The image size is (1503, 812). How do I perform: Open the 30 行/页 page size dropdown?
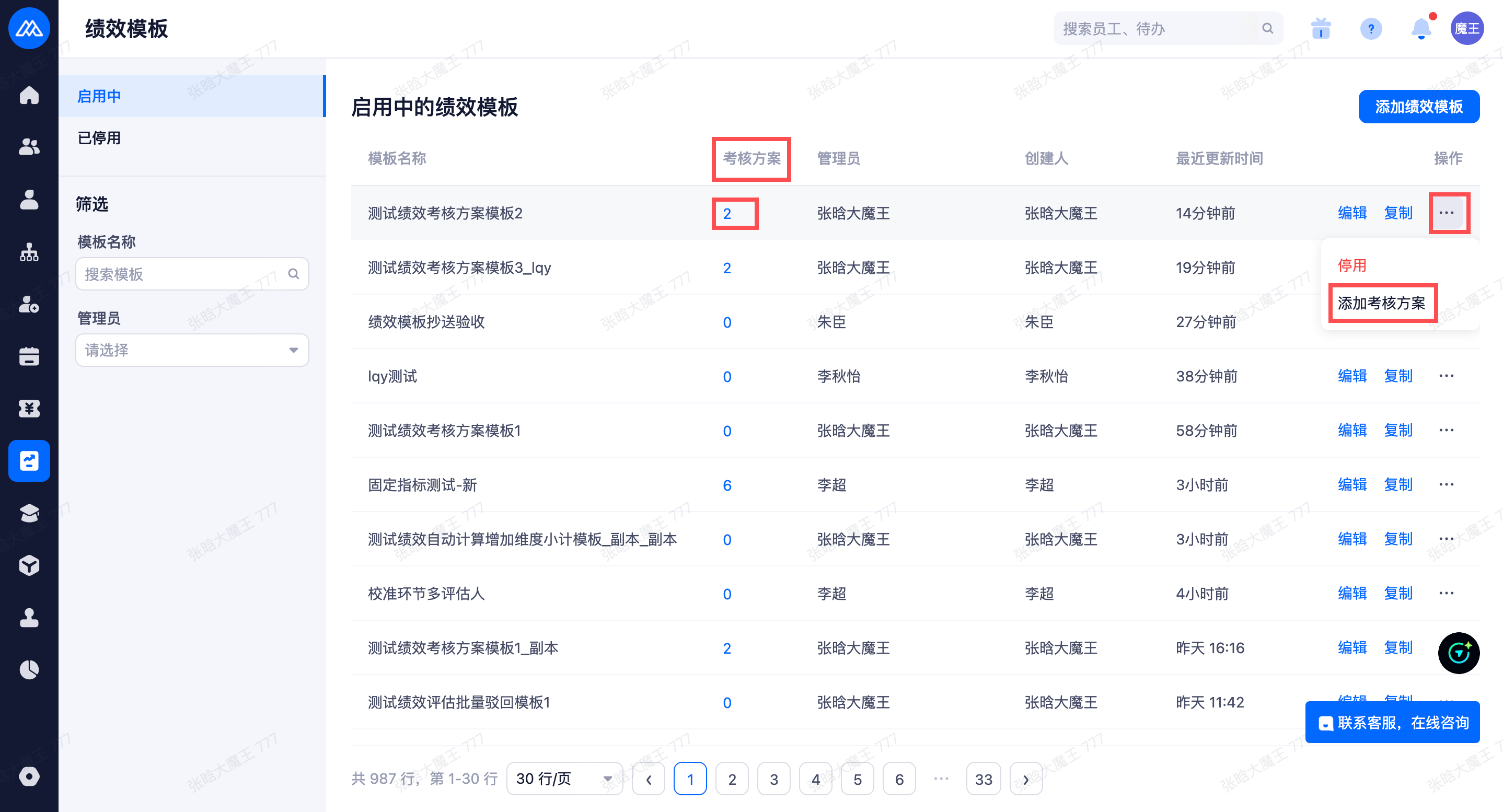(563, 779)
